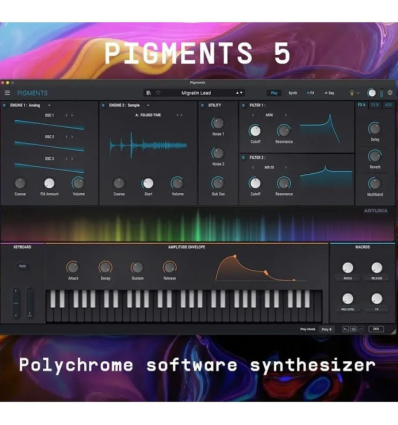The height and width of the screenshot is (425, 398).
Task: Click the lightbulb sound design tips icon
Action: [x=351, y=93]
